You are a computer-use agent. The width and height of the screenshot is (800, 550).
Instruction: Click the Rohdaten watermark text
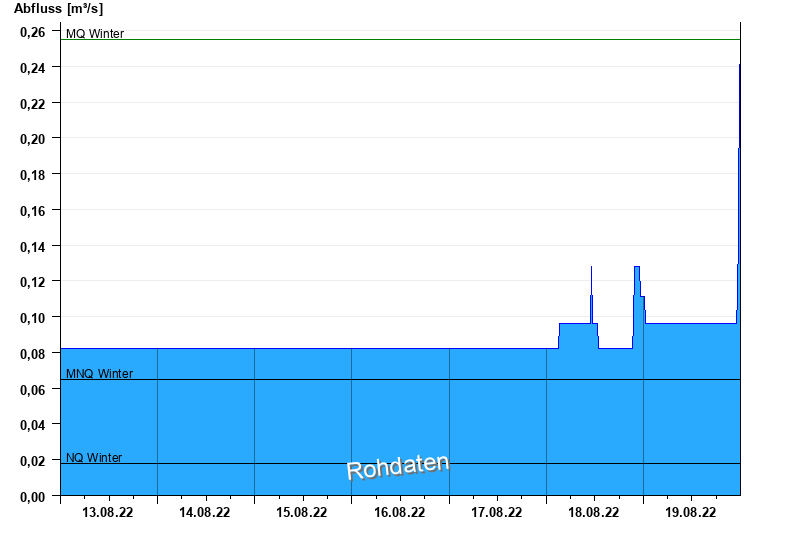coord(398,466)
